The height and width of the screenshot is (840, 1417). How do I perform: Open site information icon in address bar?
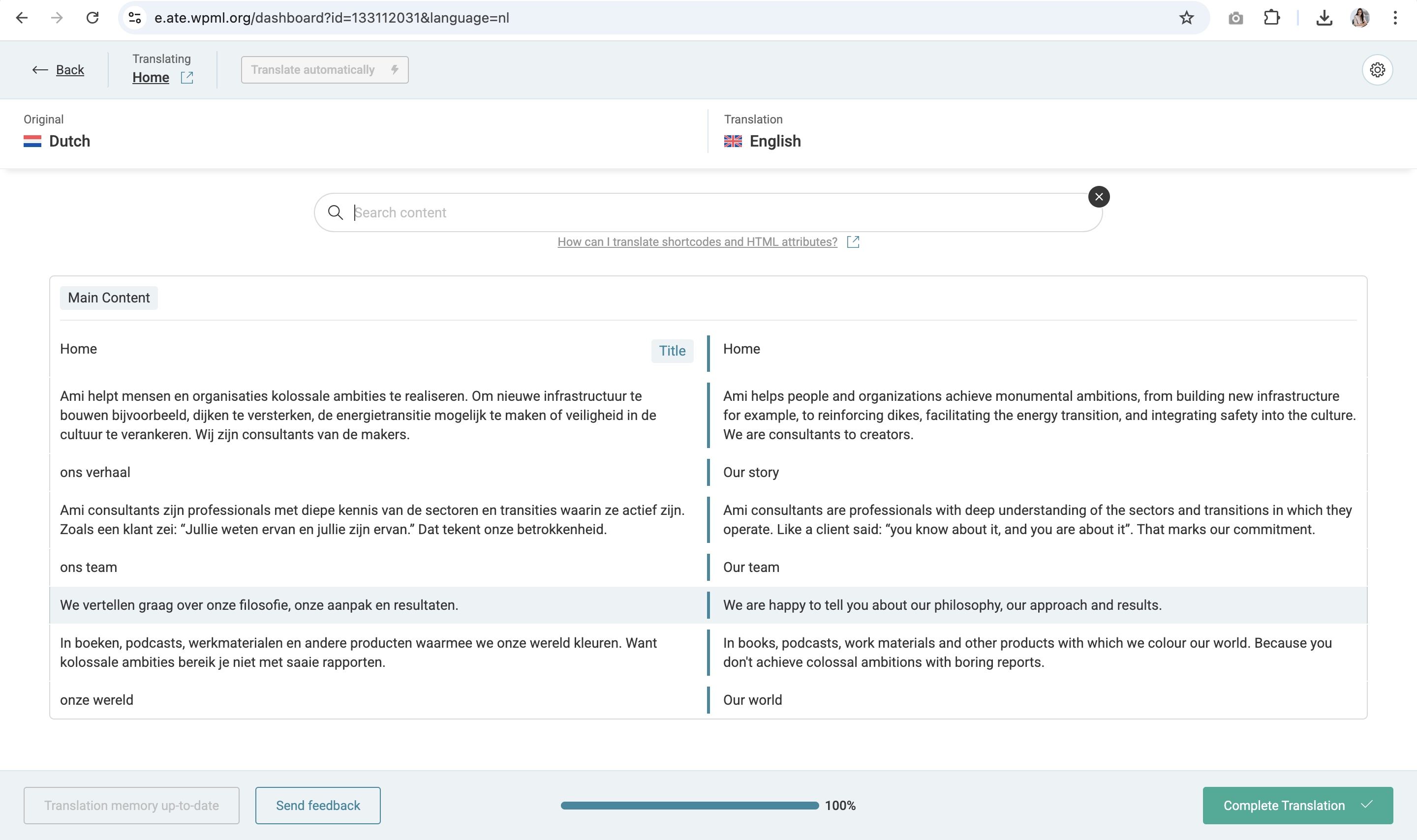[135, 18]
